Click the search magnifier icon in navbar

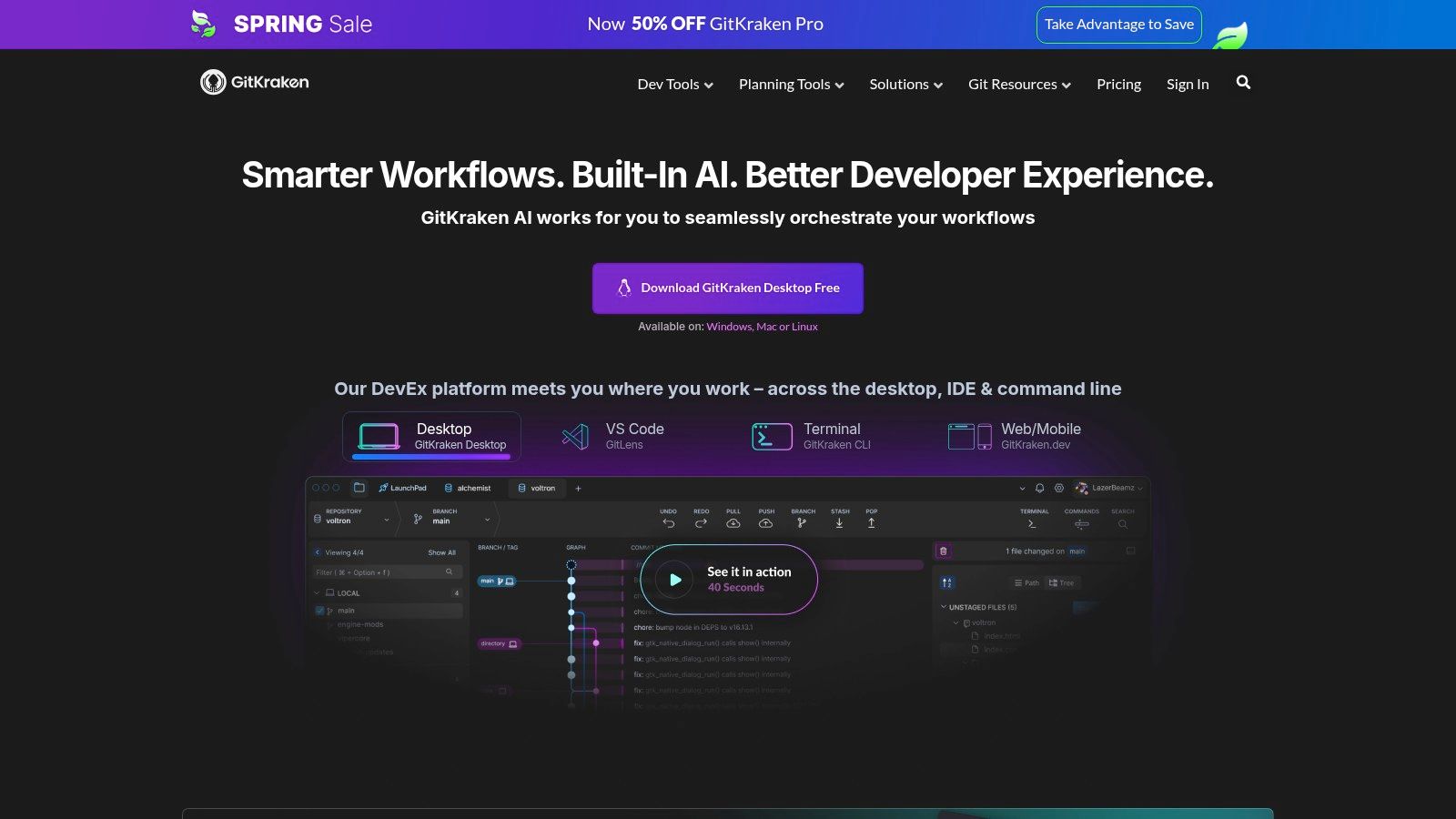(x=1243, y=83)
